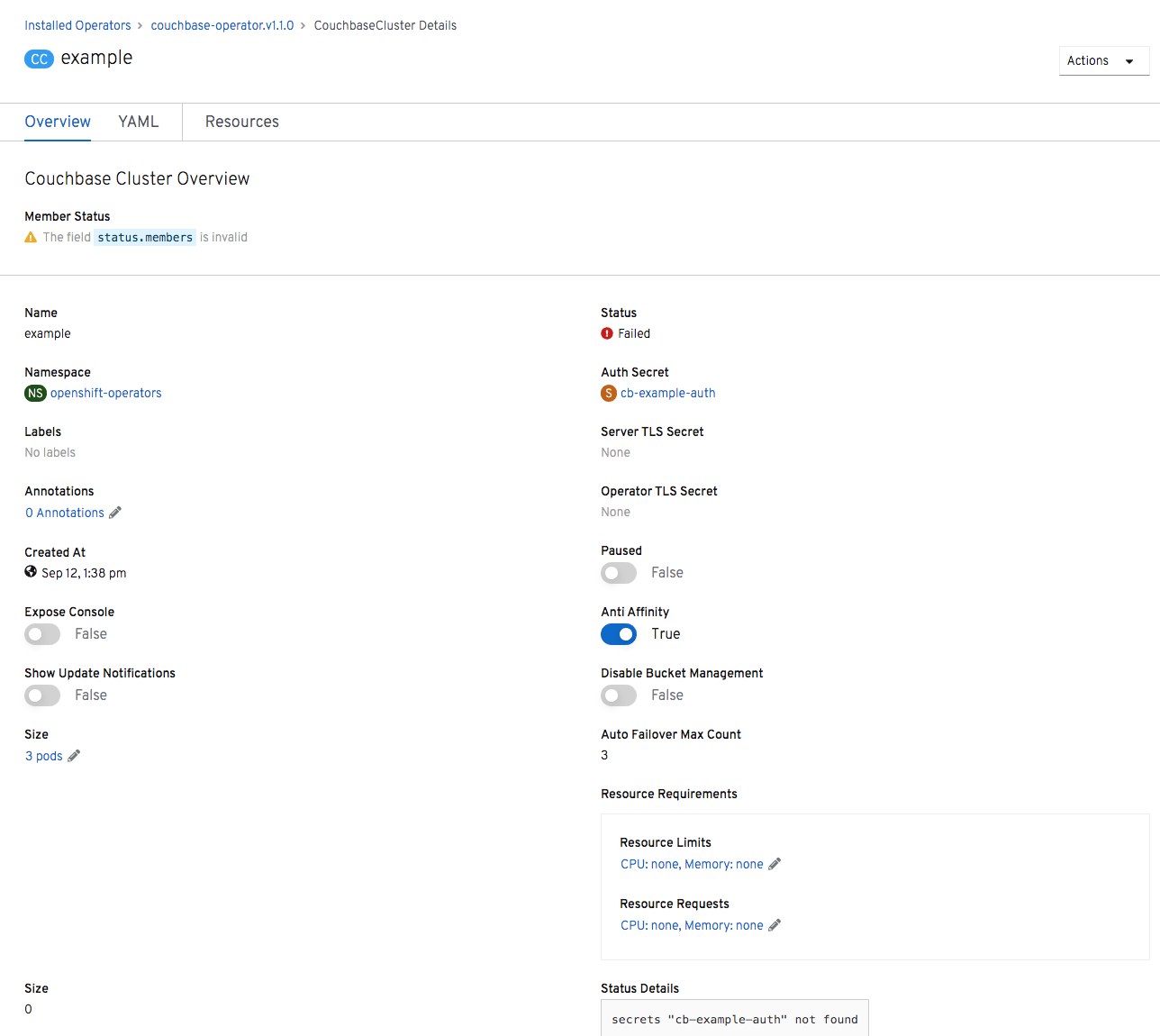Click the yellow warning triangle icon
This screenshot has width=1160, height=1036.
[31, 237]
